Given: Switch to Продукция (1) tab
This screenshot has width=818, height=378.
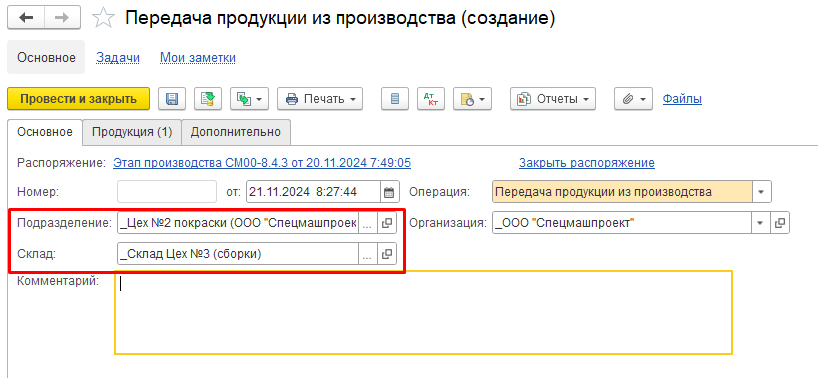Looking at the screenshot, I should pos(132,132).
